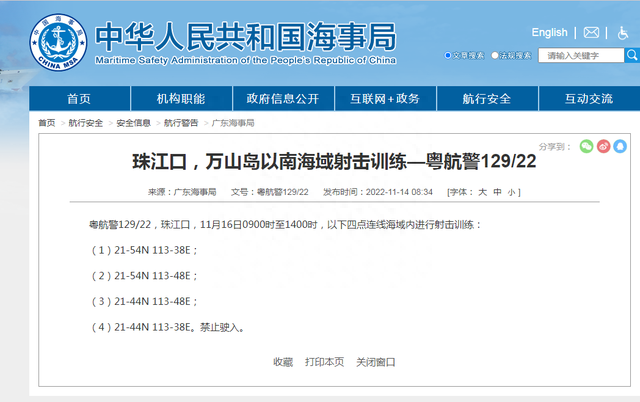
Task: Click the article title 粤航警129/22
Action: (x=334, y=161)
